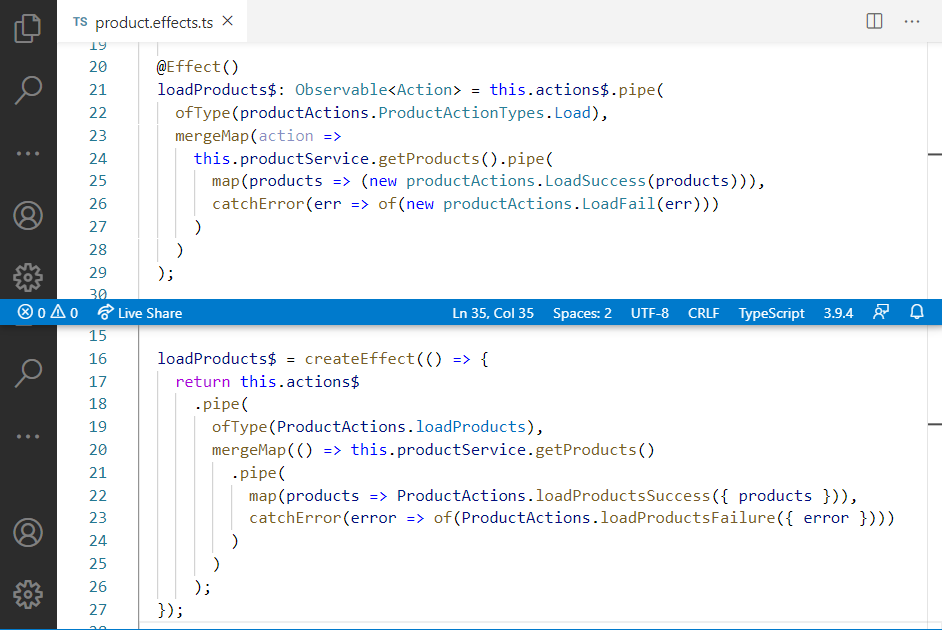Click line number 25 in upper editor
942x630 pixels.
coord(98,181)
